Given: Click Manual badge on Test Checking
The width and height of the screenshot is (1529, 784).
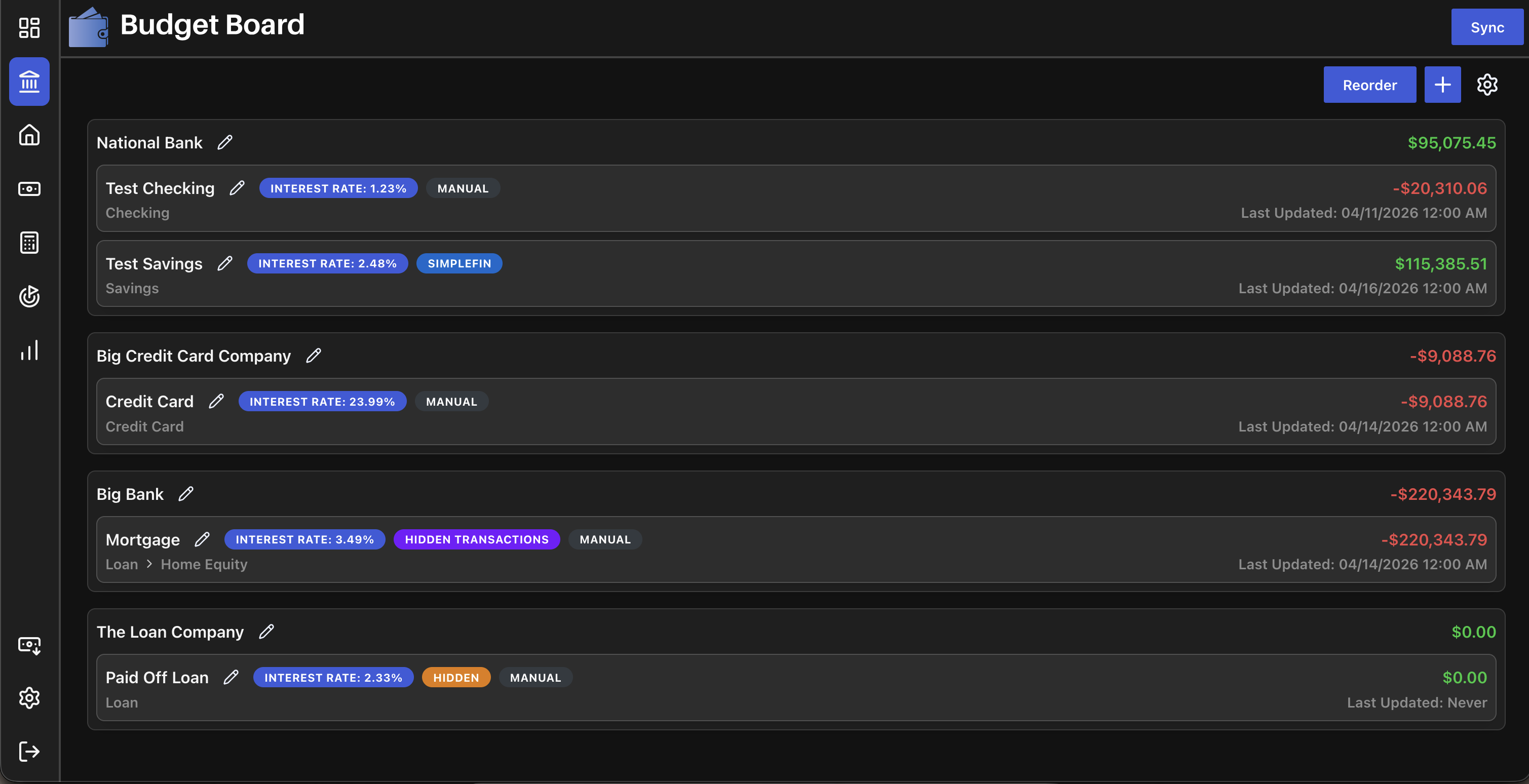Looking at the screenshot, I should [463, 188].
